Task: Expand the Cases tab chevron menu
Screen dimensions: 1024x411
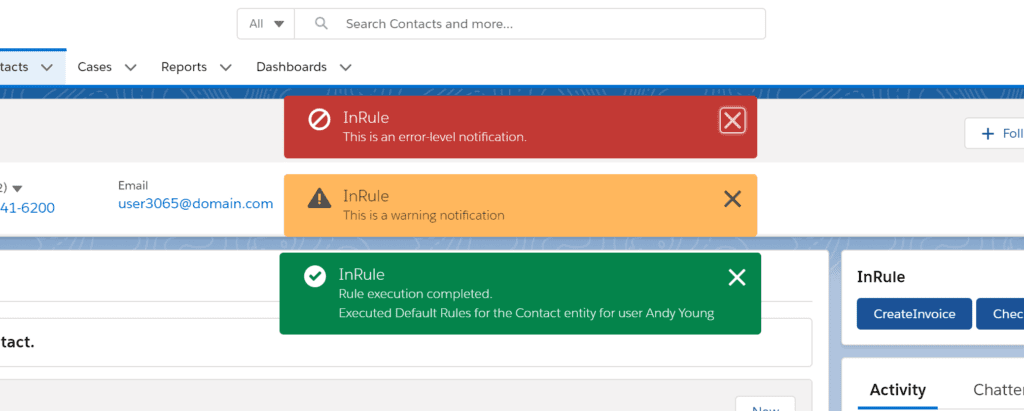Action: pos(130,68)
